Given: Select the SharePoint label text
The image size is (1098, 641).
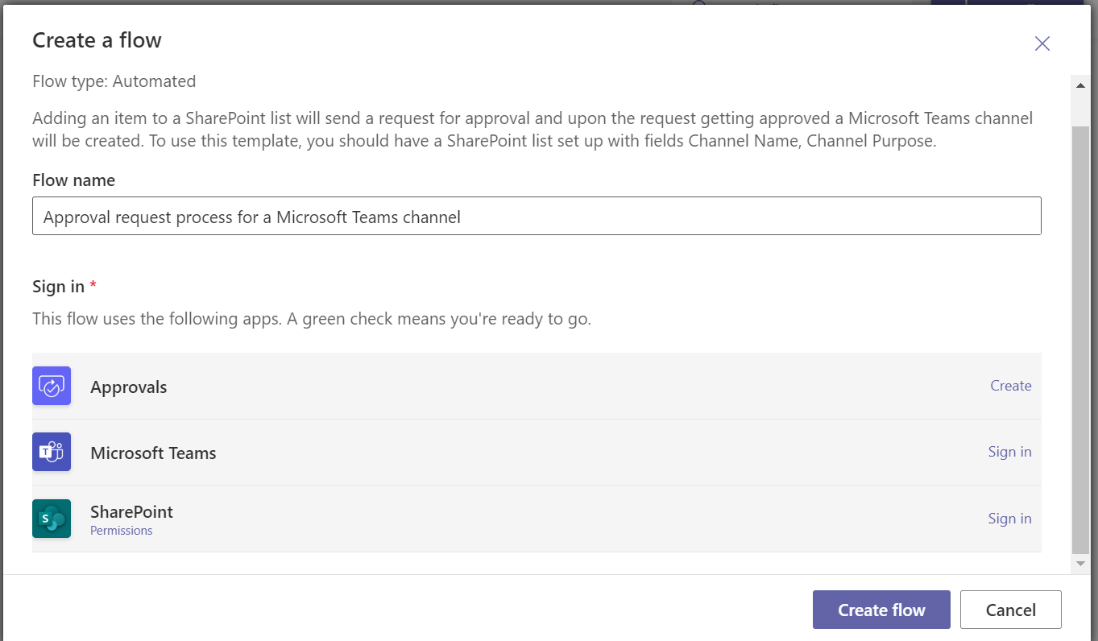Looking at the screenshot, I should [x=131, y=511].
